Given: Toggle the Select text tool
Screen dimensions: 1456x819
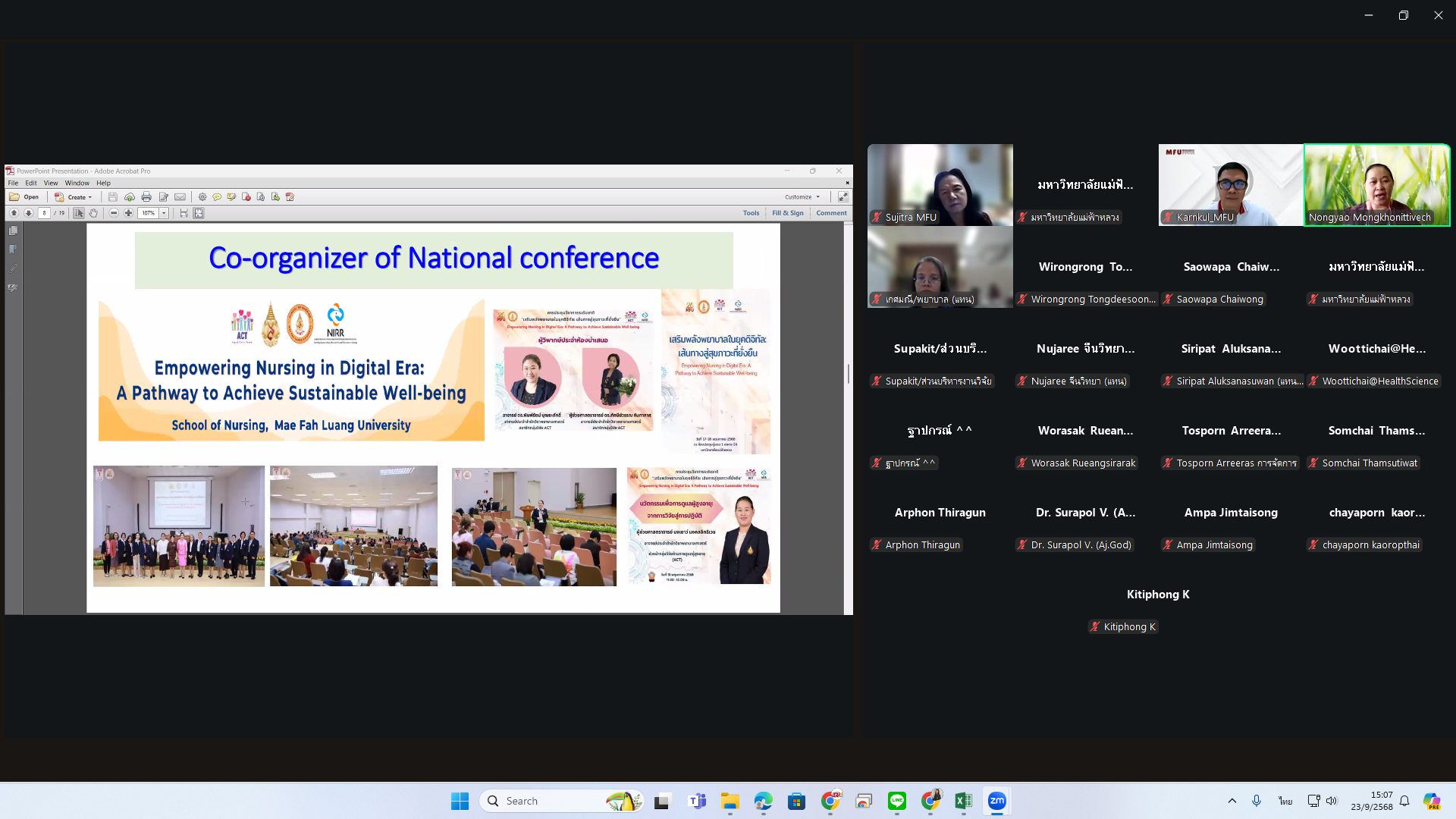Looking at the screenshot, I should [x=79, y=213].
